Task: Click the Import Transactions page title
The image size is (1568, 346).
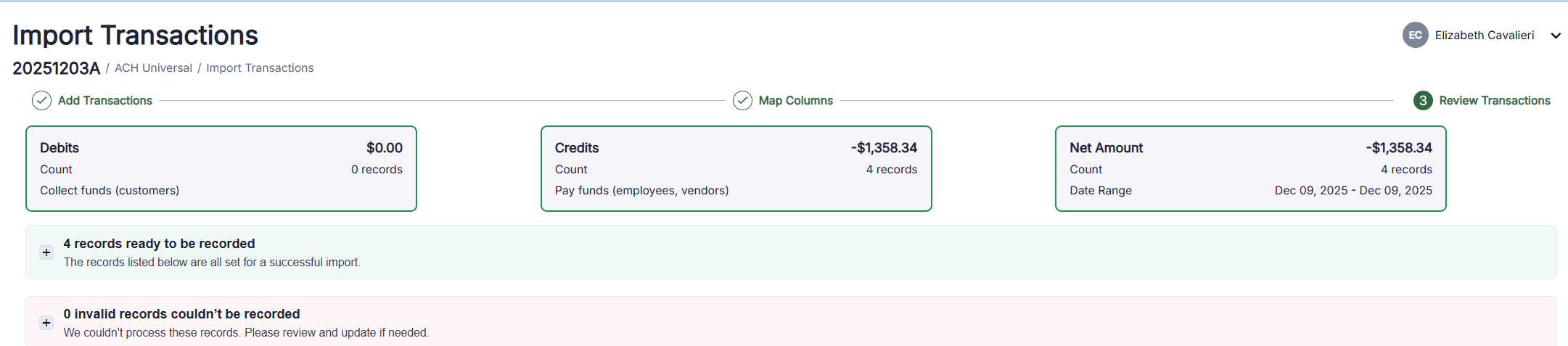Action: point(135,35)
